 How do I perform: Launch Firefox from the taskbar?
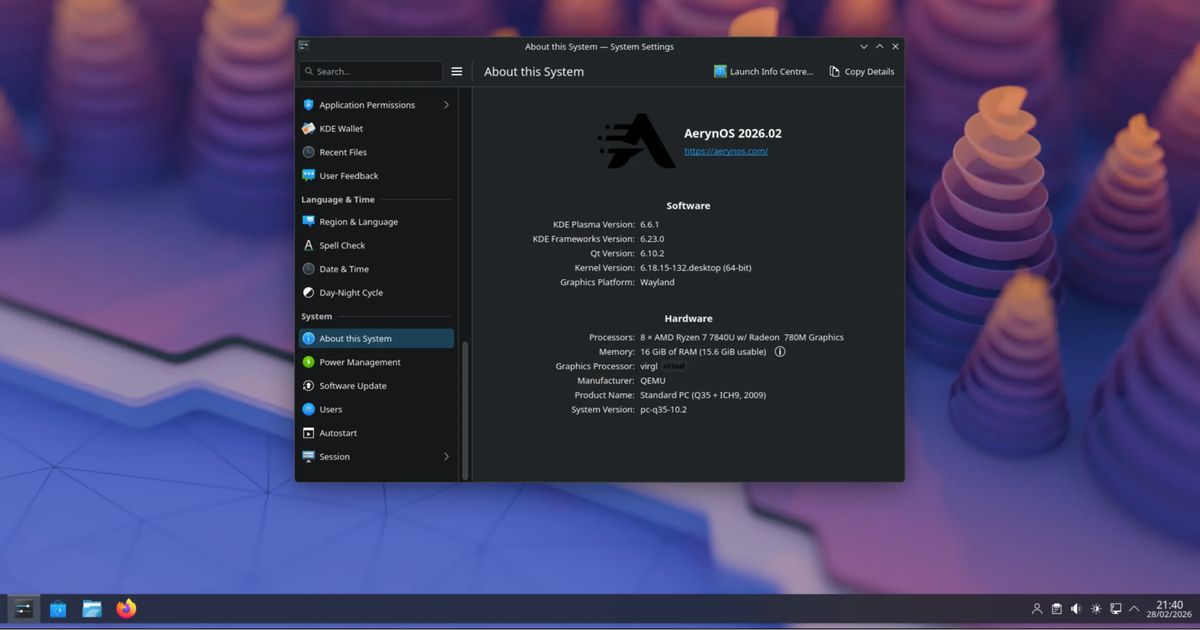click(x=126, y=609)
